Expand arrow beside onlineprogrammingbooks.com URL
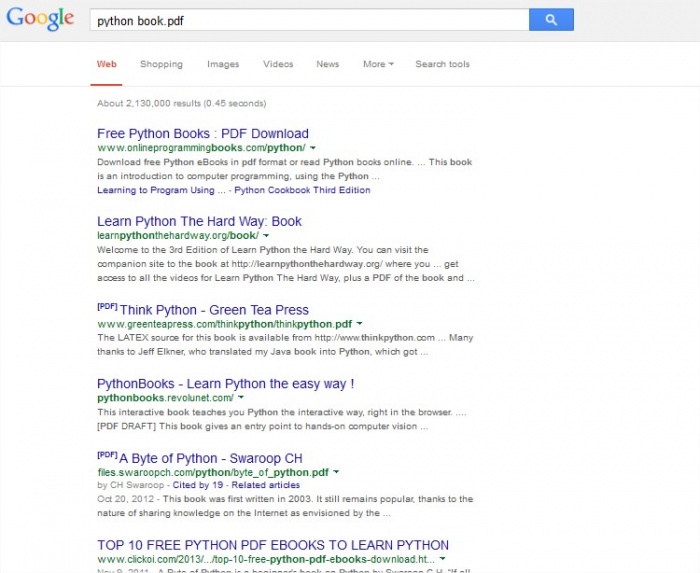The image size is (700, 573). pyautogui.click(x=313, y=148)
